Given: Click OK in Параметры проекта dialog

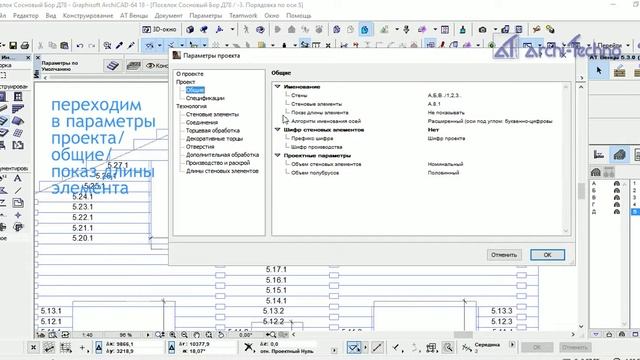Looking at the screenshot, I should click(x=547, y=255).
